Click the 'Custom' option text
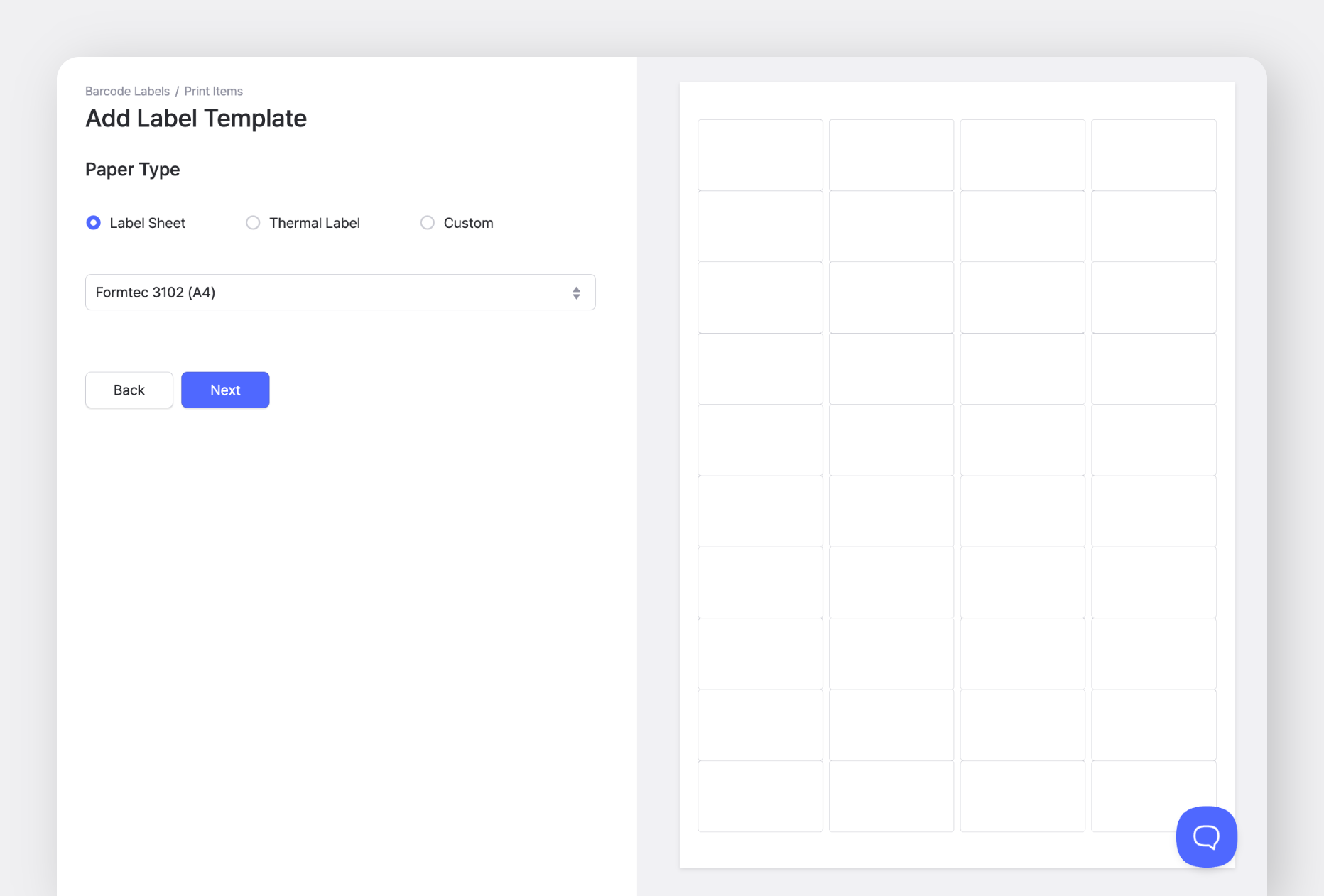Image resolution: width=1324 pixels, height=896 pixels. click(468, 223)
